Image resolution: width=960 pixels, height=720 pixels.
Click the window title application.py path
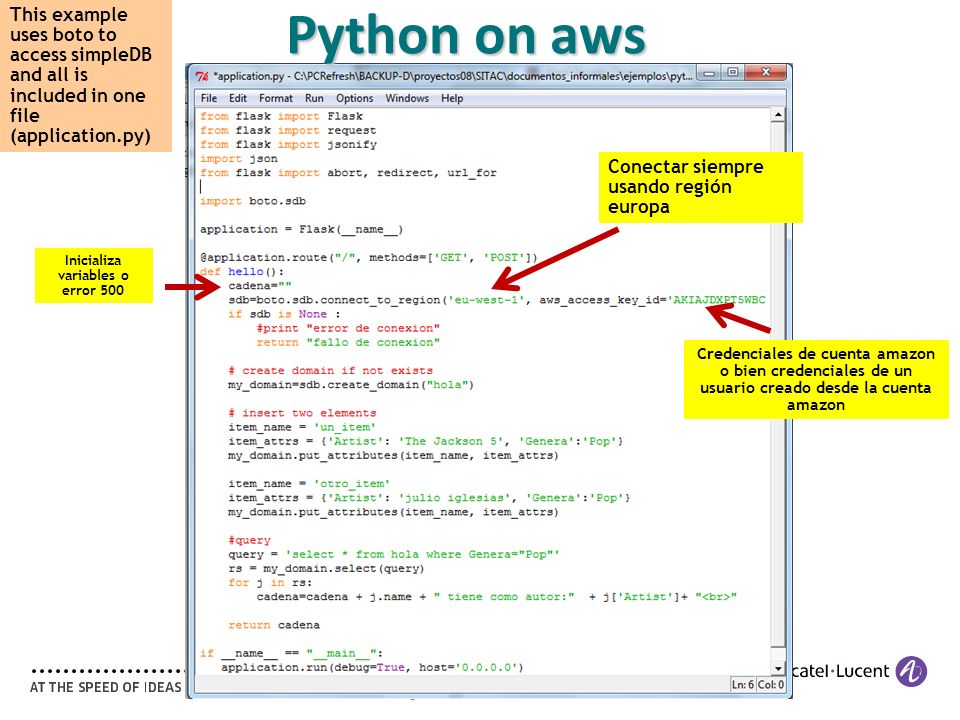click(x=452, y=76)
